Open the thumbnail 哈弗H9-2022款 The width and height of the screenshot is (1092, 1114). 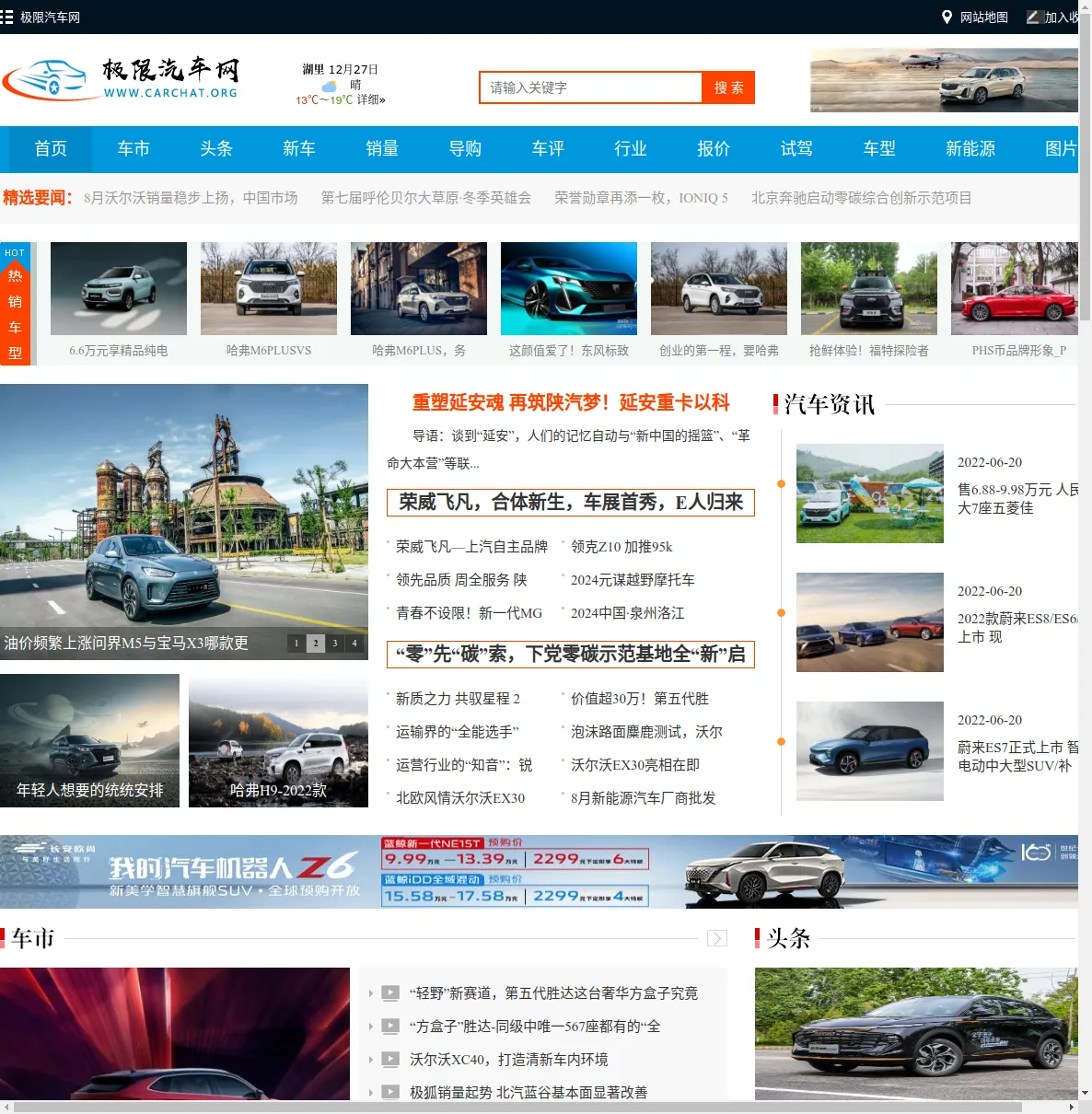pyautogui.click(x=278, y=741)
